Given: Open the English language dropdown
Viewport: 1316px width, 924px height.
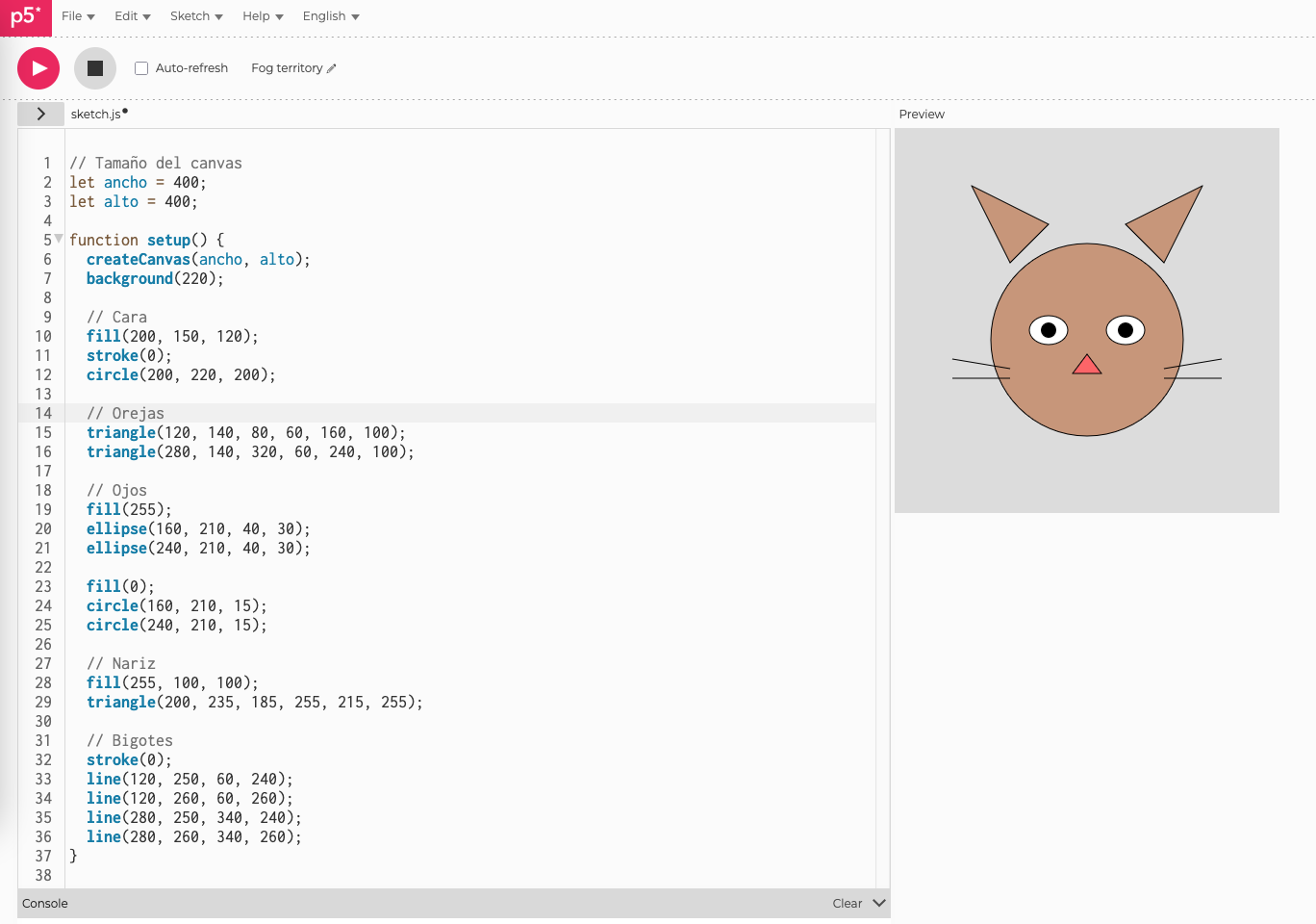Looking at the screenshot, I should (330, 16).
